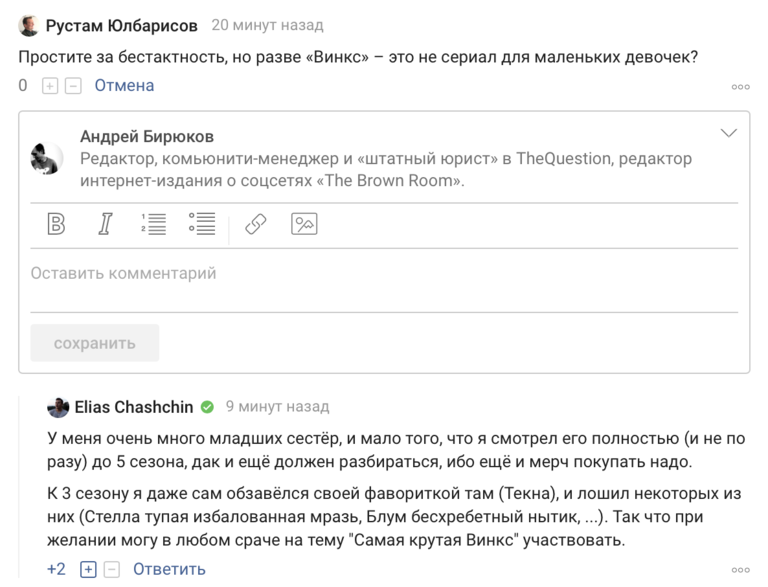Upvote Elias Chashchin's reply with plus
Image resolution: width=768 pixels, height=587 pixels.
88,569
